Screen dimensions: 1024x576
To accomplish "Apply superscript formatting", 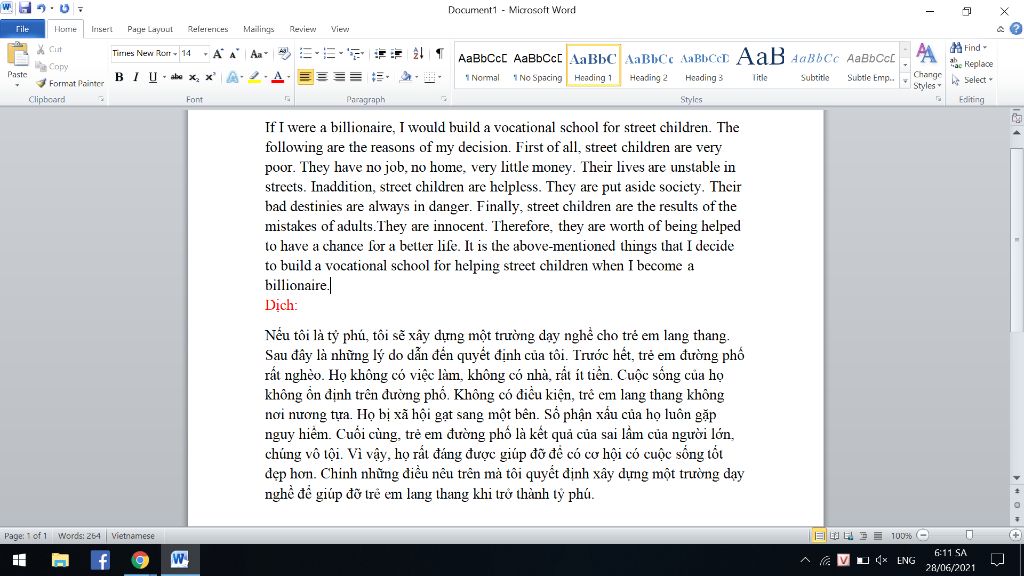I will pyautogui.click(x=210, y=77).
